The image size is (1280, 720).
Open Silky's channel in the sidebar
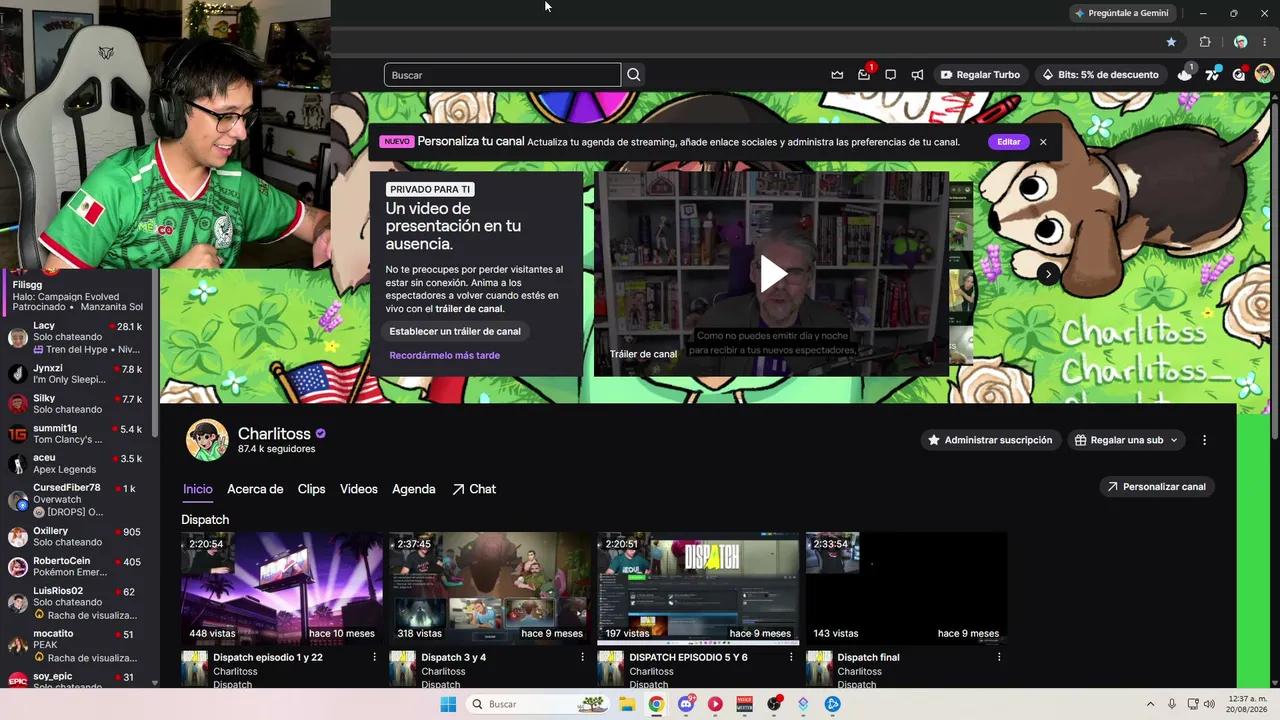tap(76, 404)
